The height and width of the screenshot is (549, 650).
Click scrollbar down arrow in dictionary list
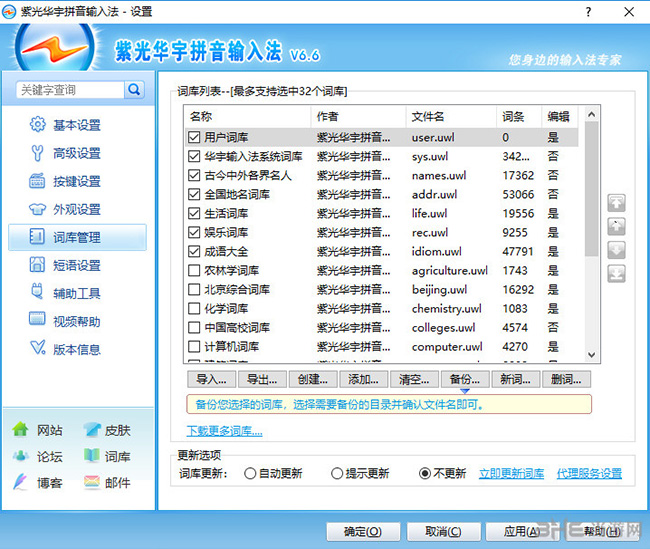pos(592,355)
